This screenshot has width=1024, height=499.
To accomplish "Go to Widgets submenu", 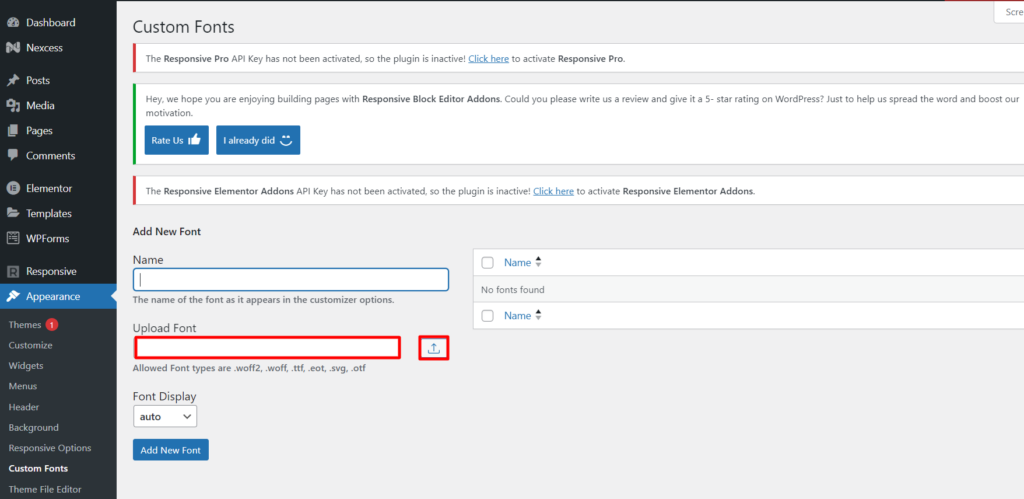I will (x=25, y=366).
